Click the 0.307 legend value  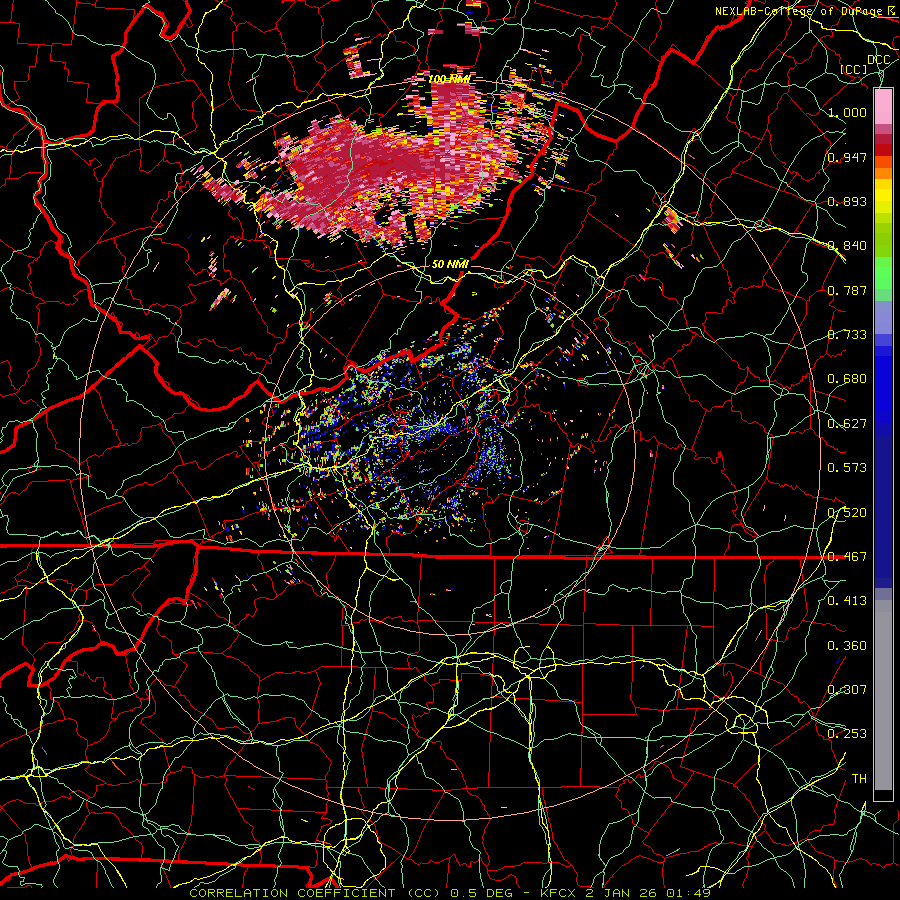pos(847,690)
